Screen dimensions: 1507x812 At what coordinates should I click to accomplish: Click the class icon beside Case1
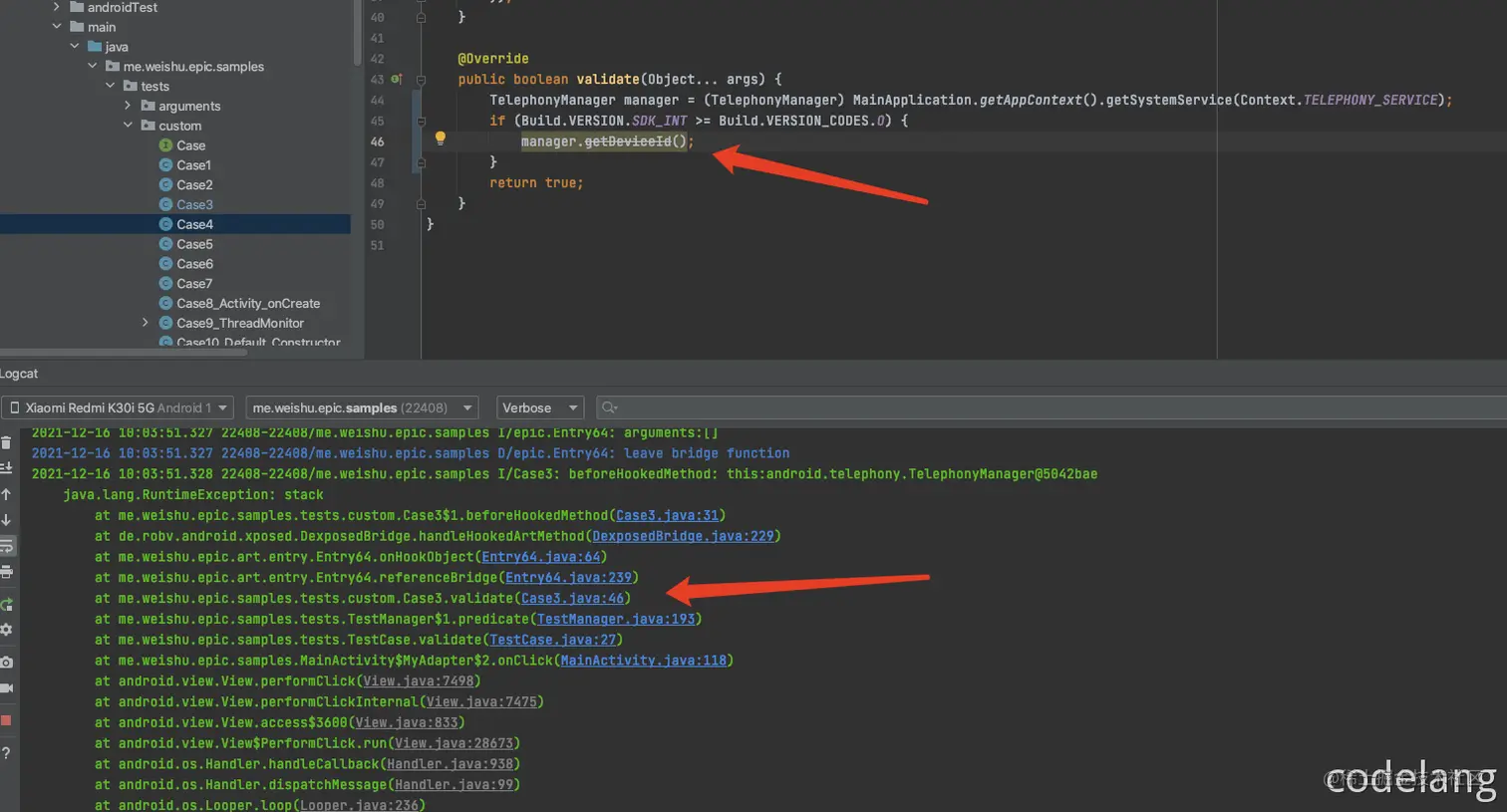(x=166, y=165)
